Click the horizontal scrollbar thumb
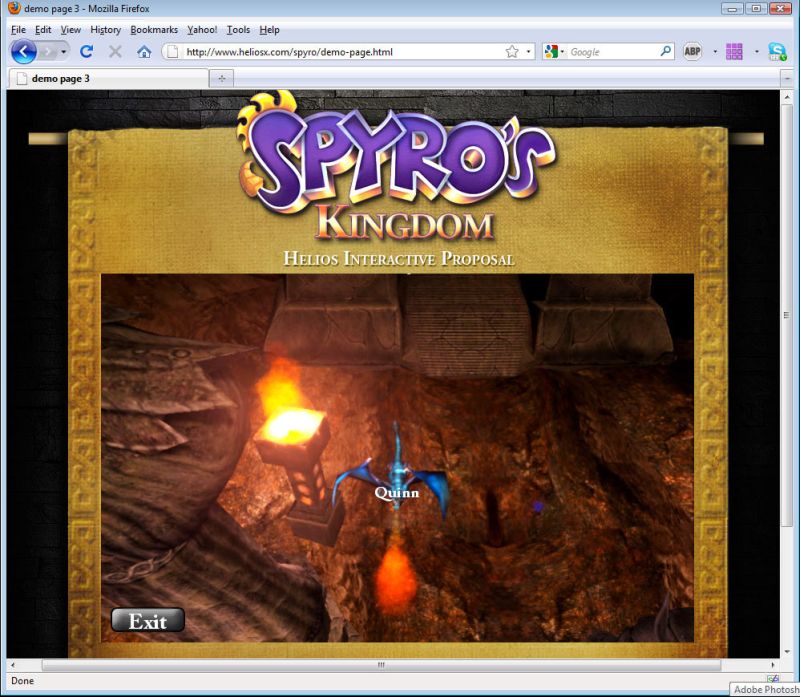Viewport: 800px width, 697px height. pyautogui.click(x=381, y=665)
